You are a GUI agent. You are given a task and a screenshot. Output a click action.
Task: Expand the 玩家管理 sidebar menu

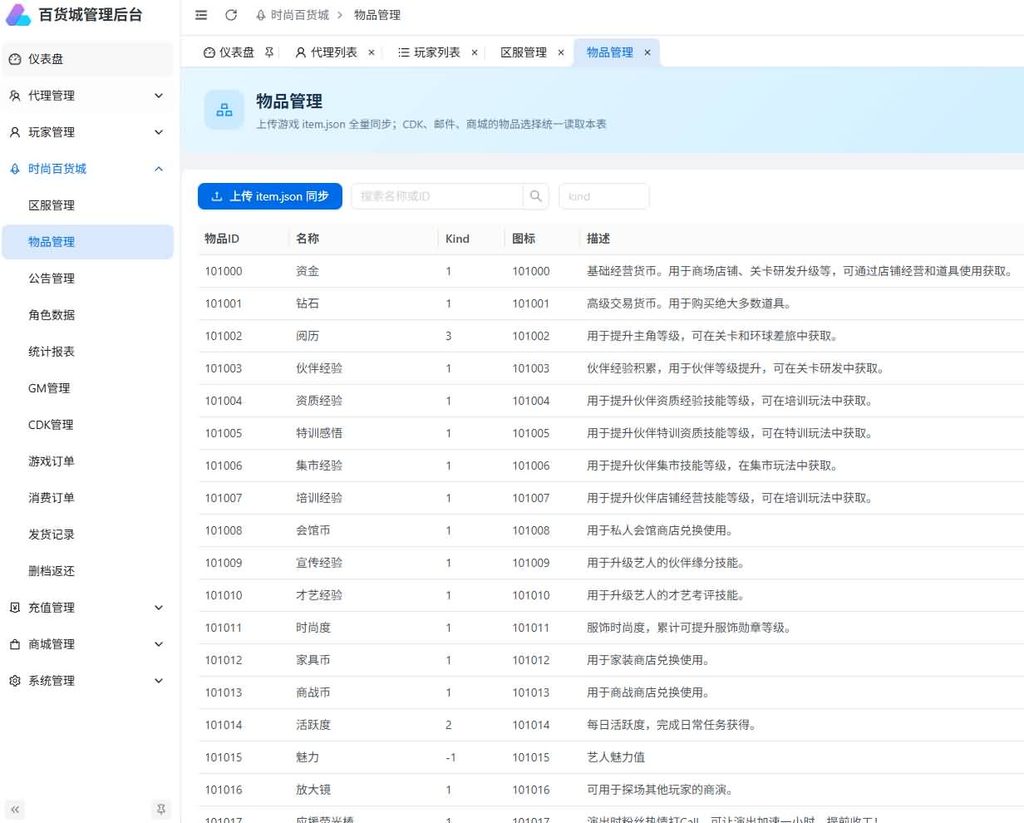click(x=88, y=132)
